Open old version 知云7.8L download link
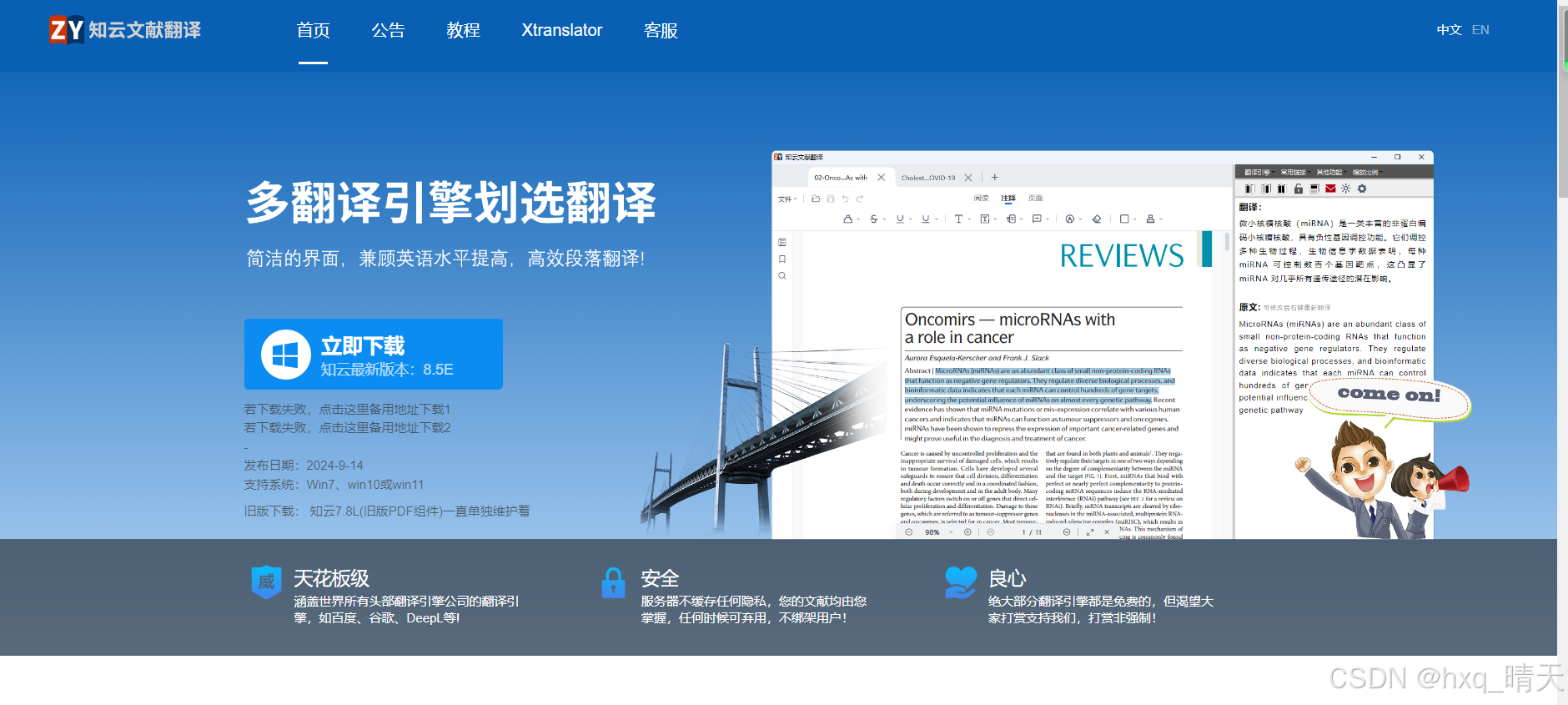1568x705 pixels. coord(420,511)
